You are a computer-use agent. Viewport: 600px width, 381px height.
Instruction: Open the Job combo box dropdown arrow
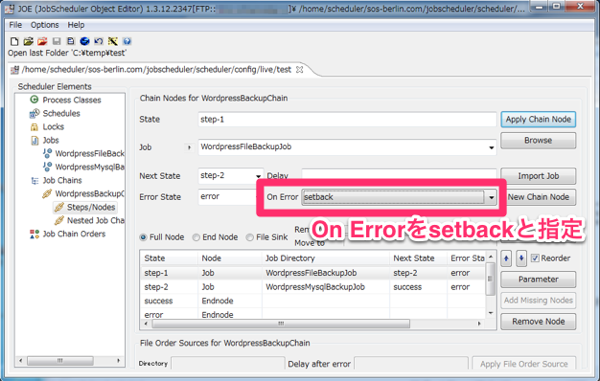pyautogui.click(x=491, y=148)
